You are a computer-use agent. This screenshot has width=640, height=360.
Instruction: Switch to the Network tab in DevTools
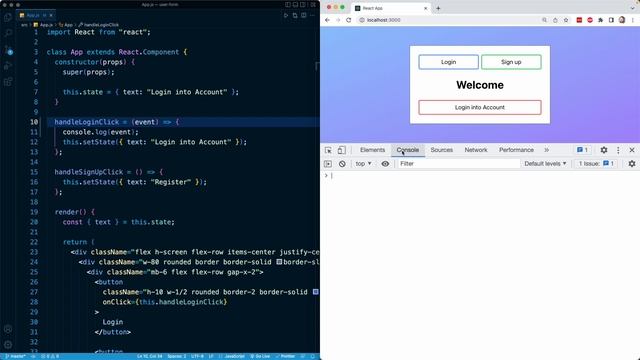[x=476, y=150]
